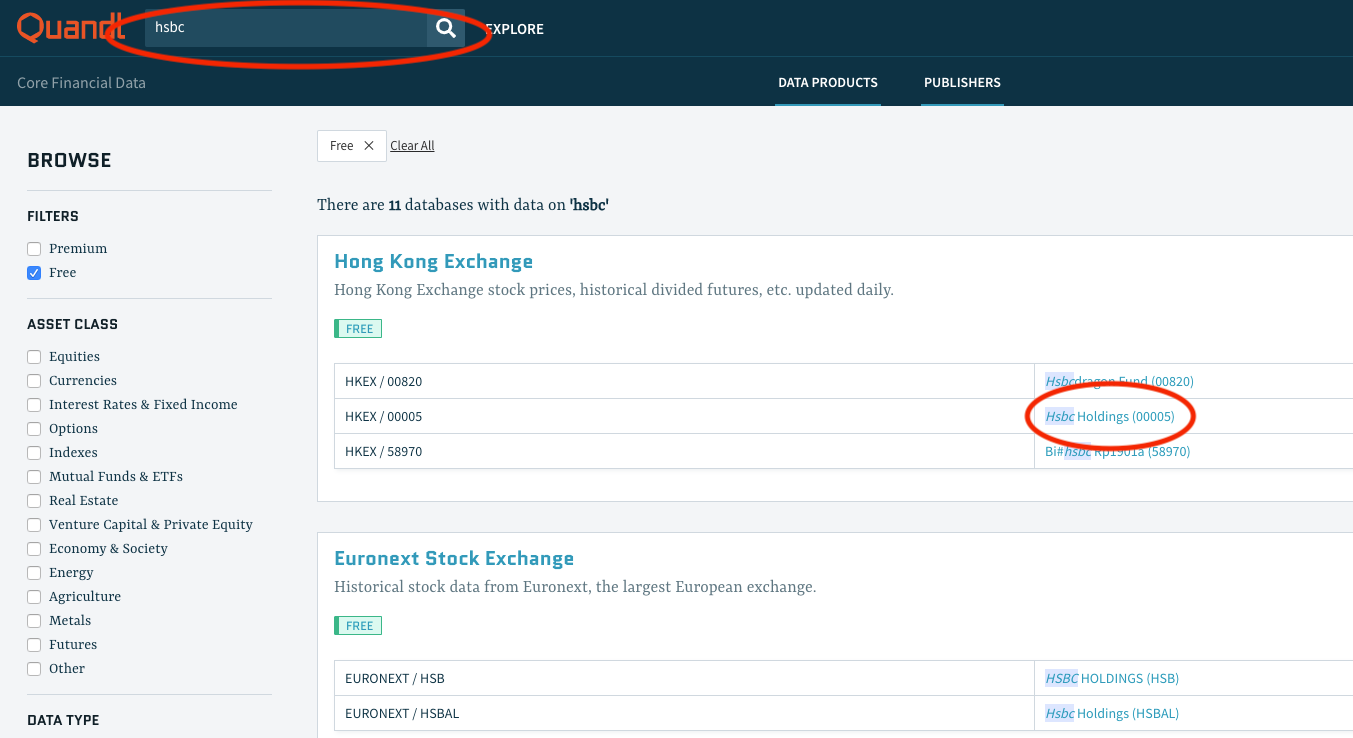Open the EXPLORE menu
The height and width of the screenshot is (738, 1353).
[x=513, y=29]
